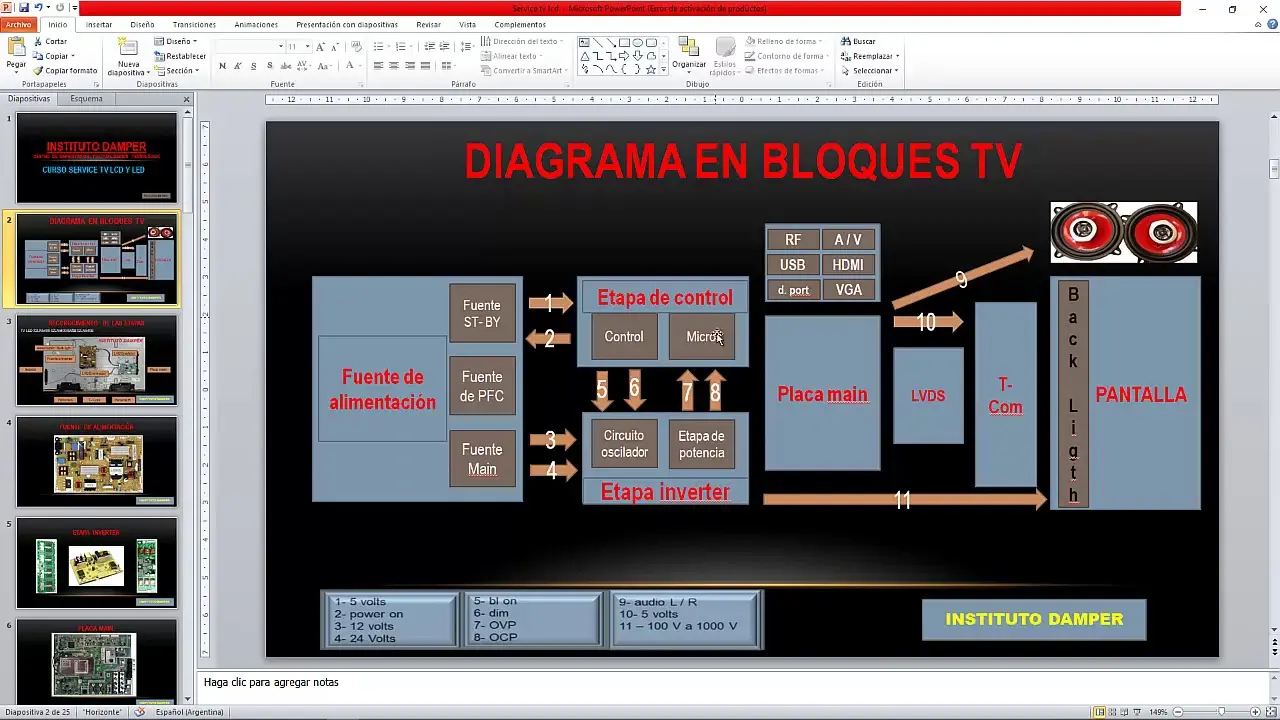
Task: Select the triangle shape in shapes gallery
Action: (x=585, y=56)
